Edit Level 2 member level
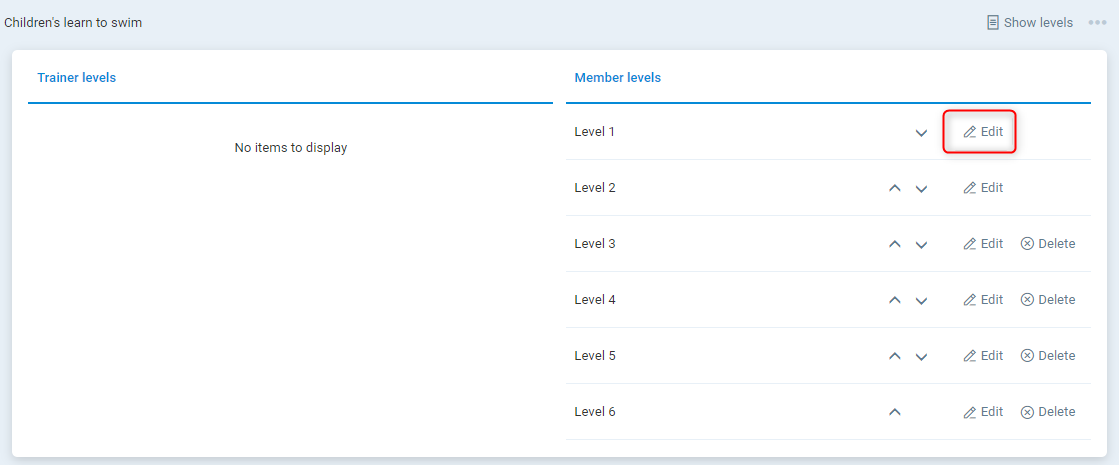Screen dimensions: 1119x465 pyautogui.click(x=982, y=188)
